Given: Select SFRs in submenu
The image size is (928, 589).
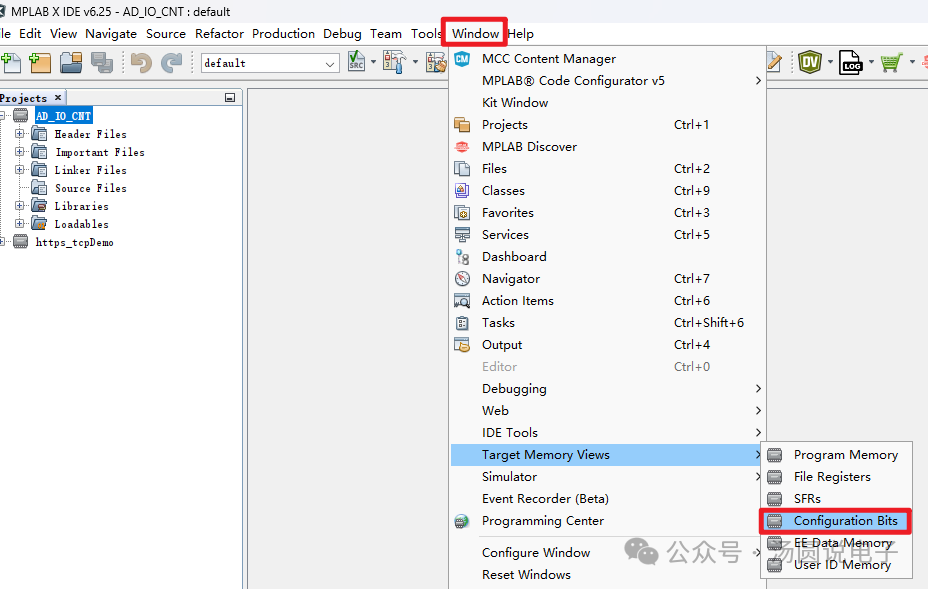Looking at the screenshot, I should point(836,498).
